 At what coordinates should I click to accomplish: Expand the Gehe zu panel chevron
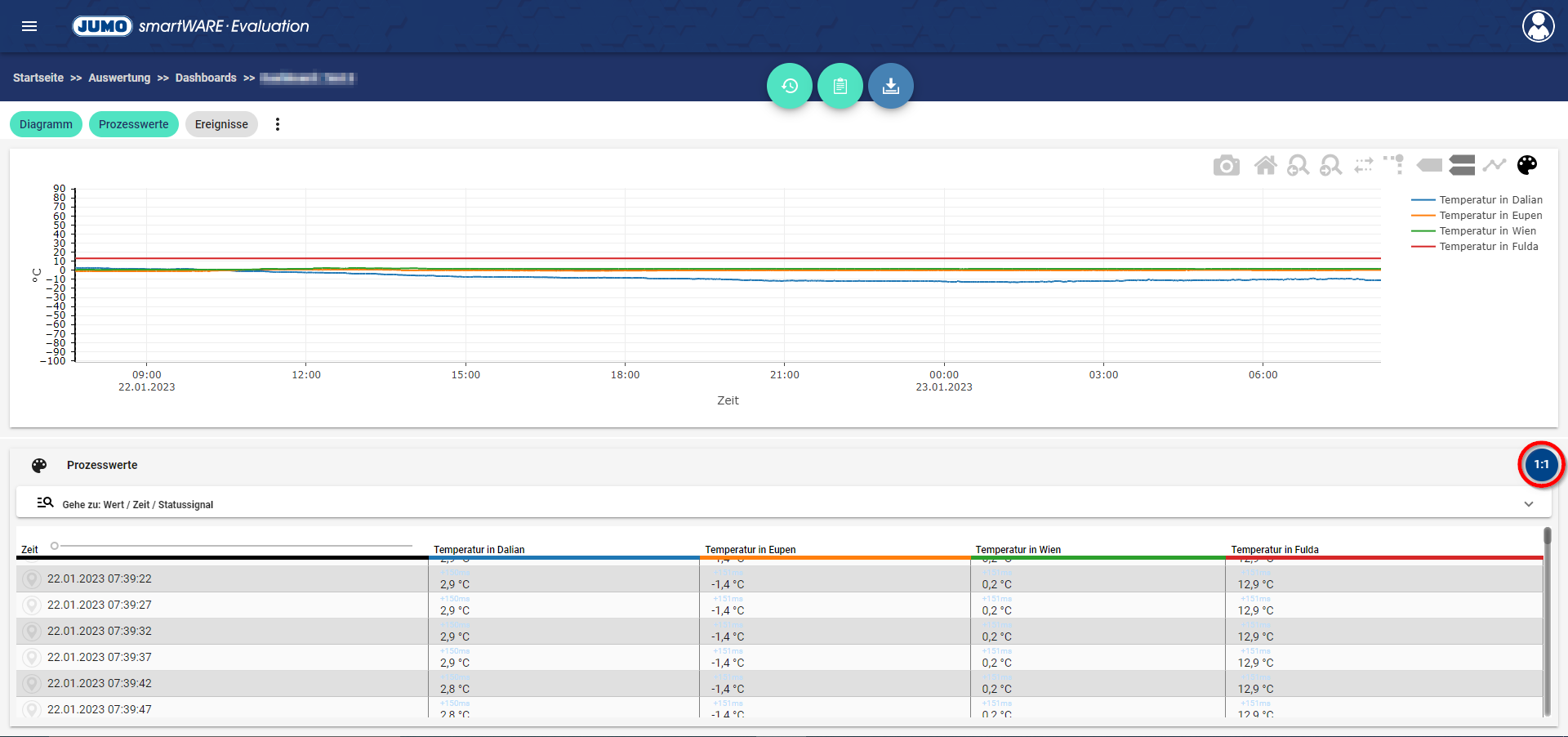[1528, 504]
